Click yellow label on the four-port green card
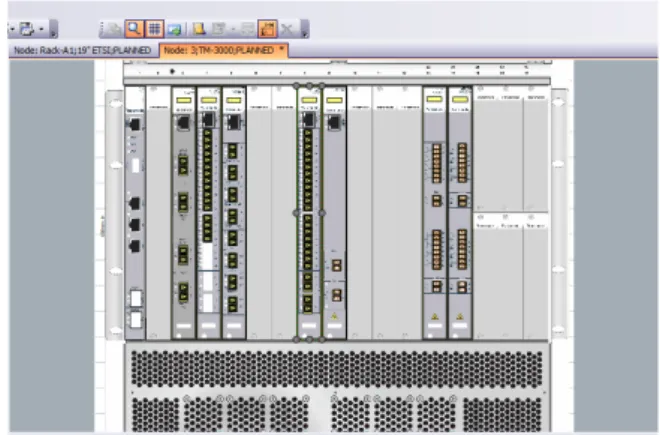Screen dimensions: 660x435 tap(184, 100)
